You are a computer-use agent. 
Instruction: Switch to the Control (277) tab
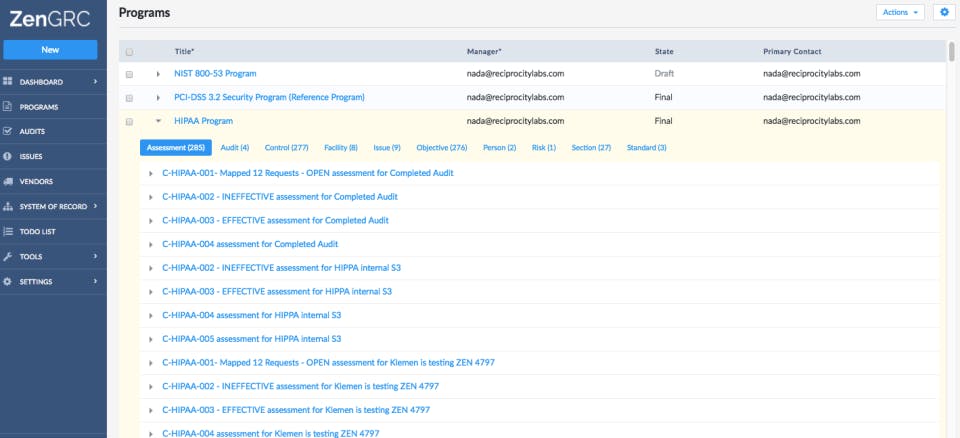(287, 148)
